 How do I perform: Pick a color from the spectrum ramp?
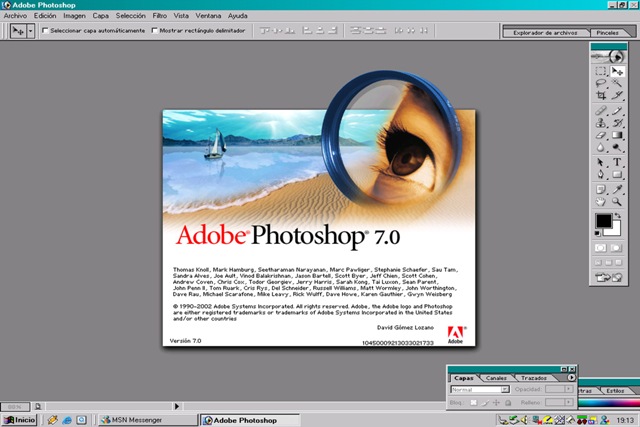(609, 403)
